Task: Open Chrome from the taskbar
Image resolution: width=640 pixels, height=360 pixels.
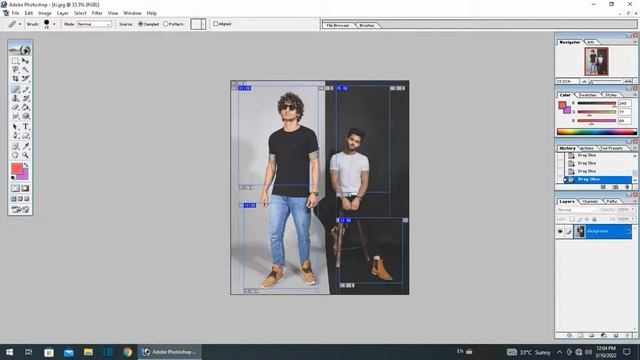Action: (128, 352)
